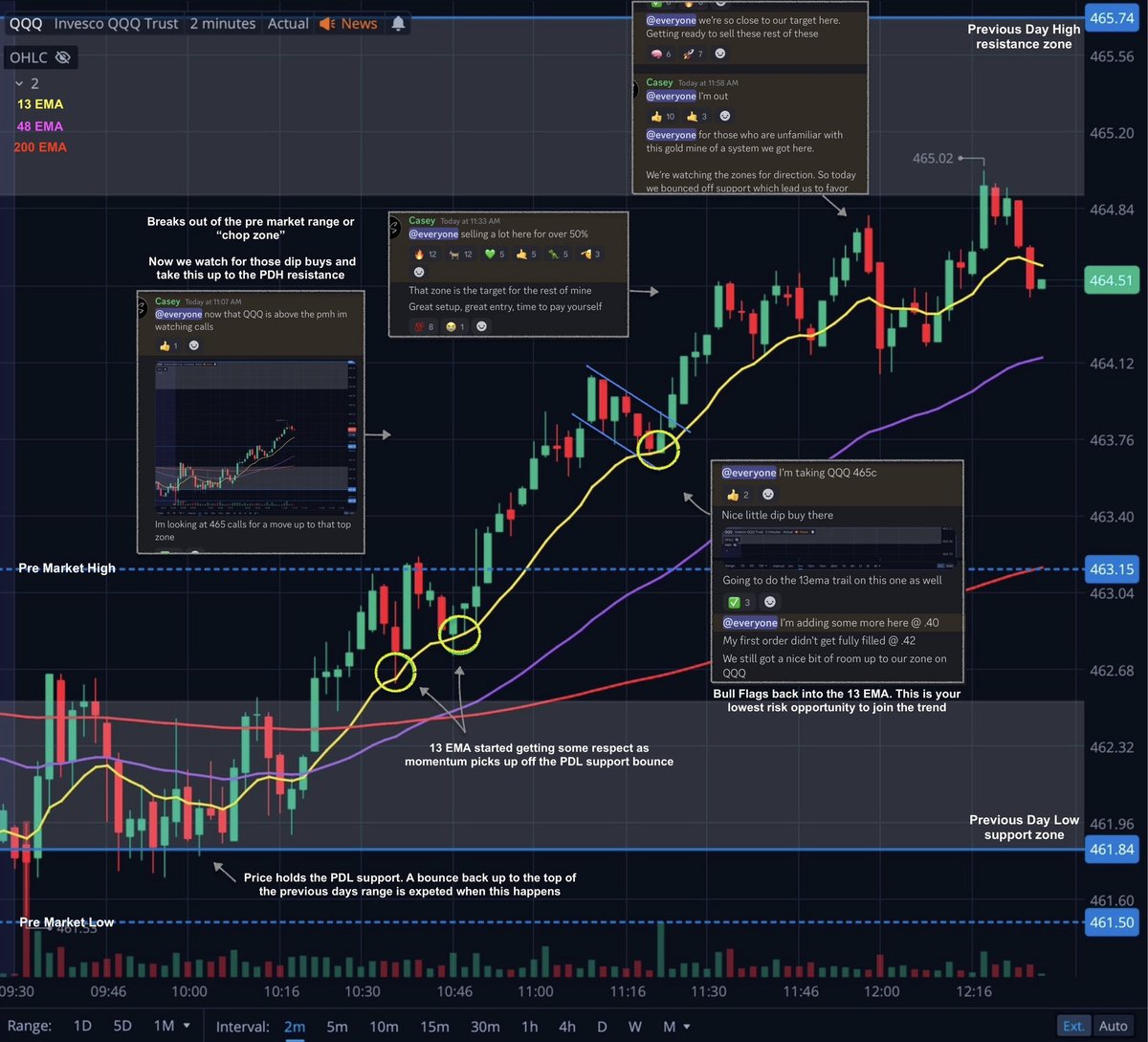Toggle Auto scale button
This screenshot has height=1042, width=1148.
tap(1113, 1026)
